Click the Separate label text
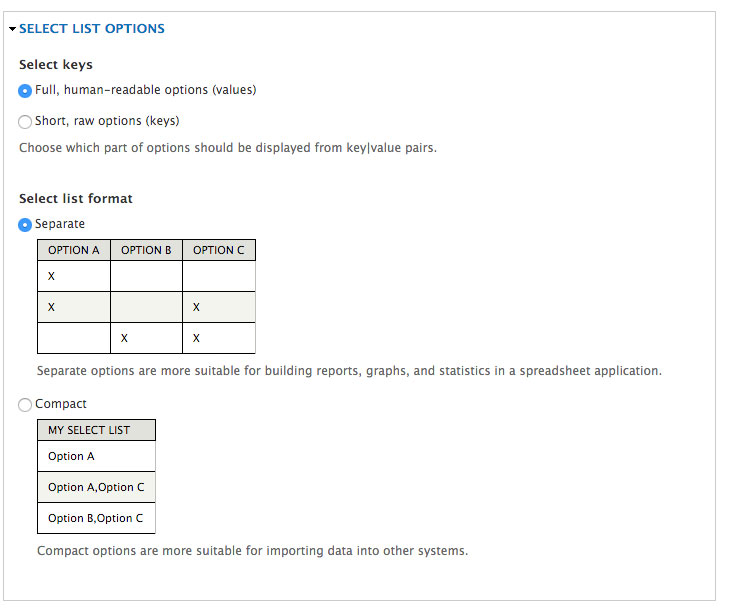This screenshot has height=609, width=736. (60, 224)
